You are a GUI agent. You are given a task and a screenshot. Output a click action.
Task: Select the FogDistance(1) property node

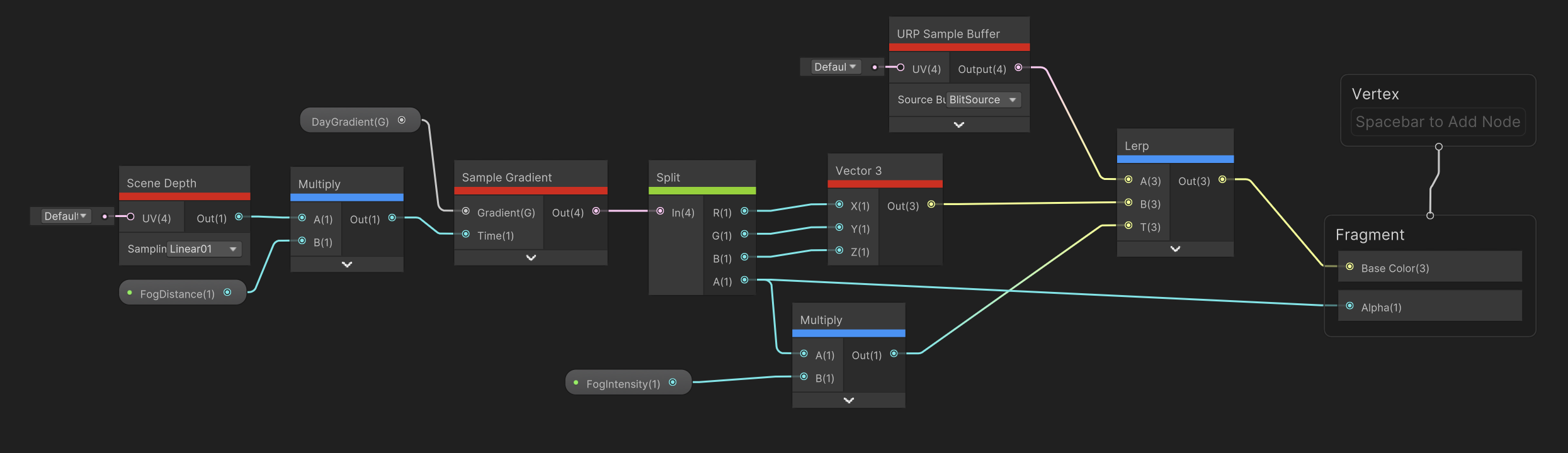click(x=183, y=293)
